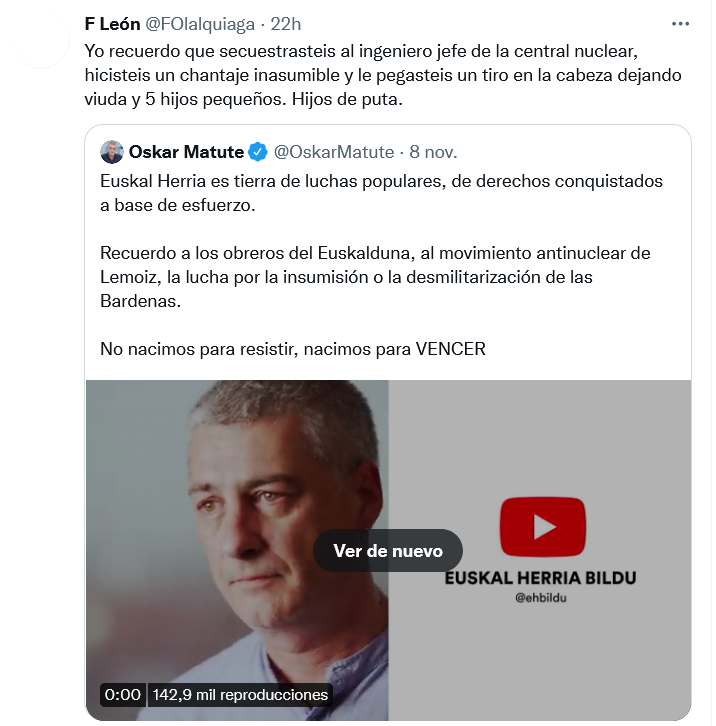Click the @ehbildu handle in video
The width and height of the screenshot is (716, 726).
541,598
